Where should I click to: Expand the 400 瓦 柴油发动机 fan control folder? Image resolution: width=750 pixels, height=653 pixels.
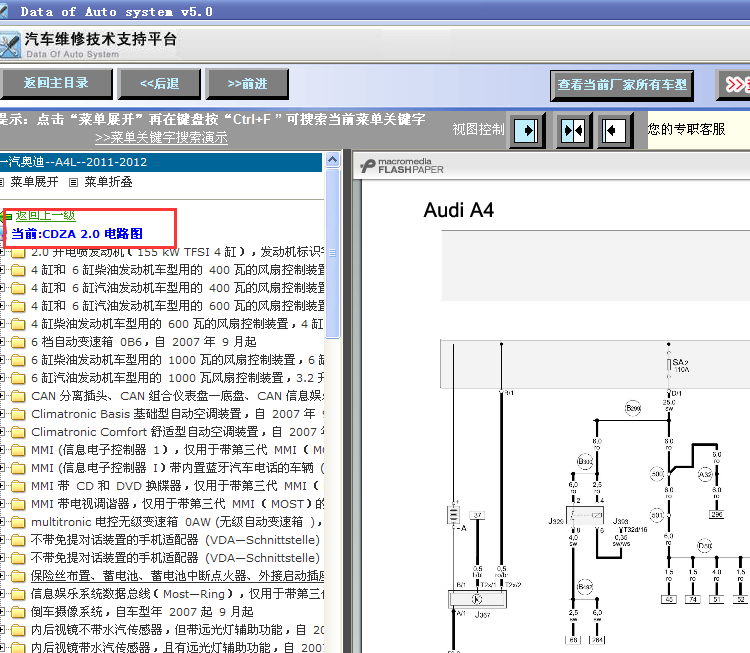coord(2,270)
